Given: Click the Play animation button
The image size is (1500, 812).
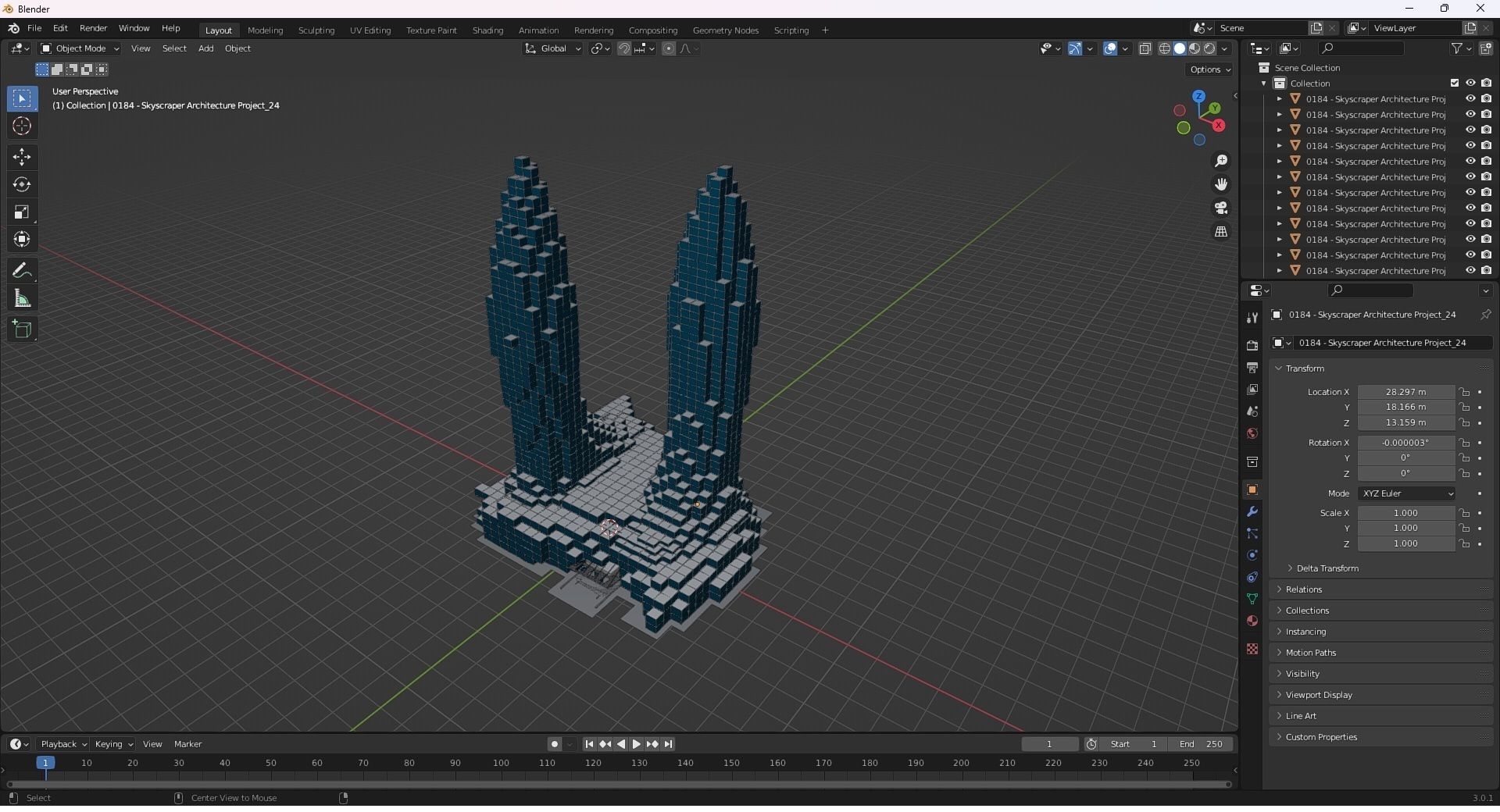Looking at the screenshot, I should click(636, 744).
